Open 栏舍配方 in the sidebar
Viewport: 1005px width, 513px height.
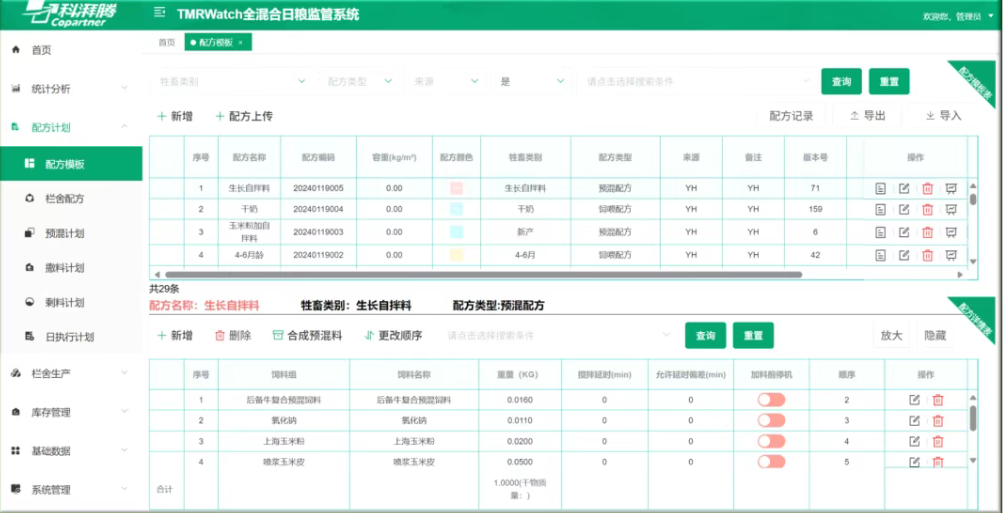[x=65, y=199]
